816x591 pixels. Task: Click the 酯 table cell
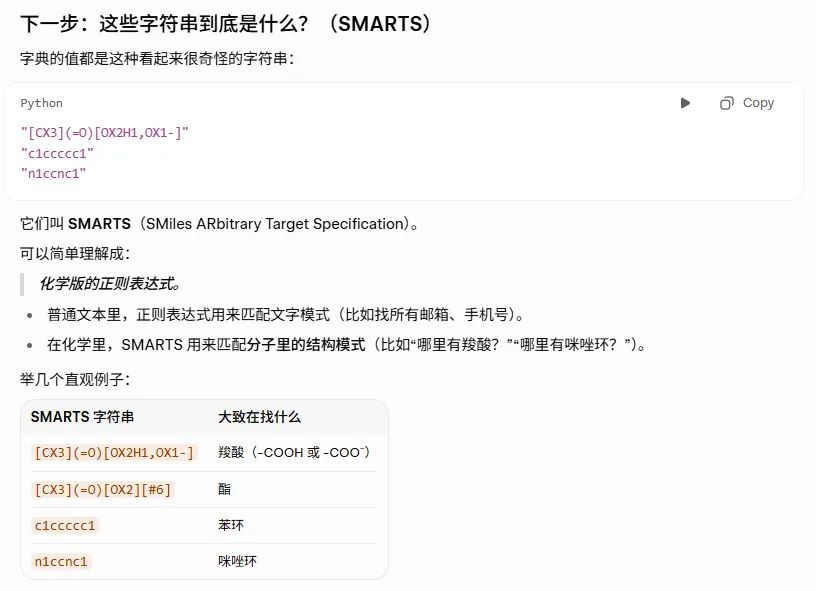(x=224, y=489)
